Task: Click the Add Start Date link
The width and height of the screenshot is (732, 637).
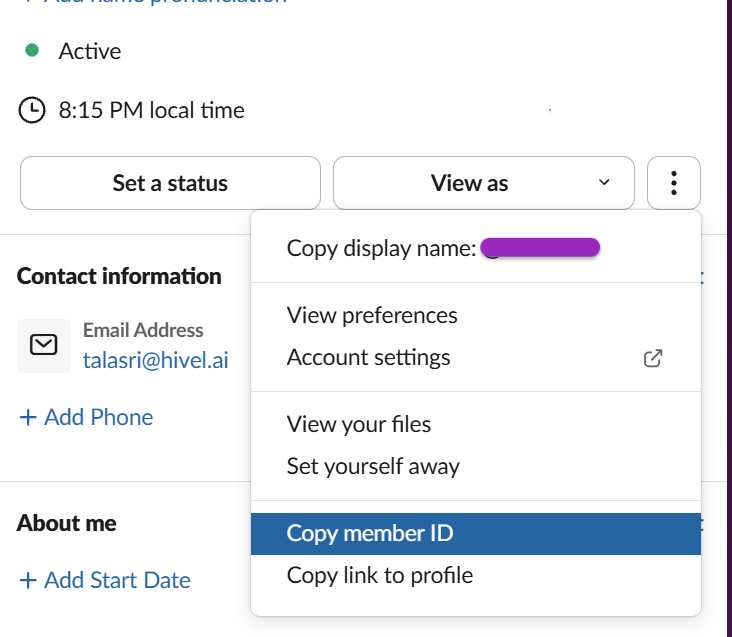Action: (104, 580)
